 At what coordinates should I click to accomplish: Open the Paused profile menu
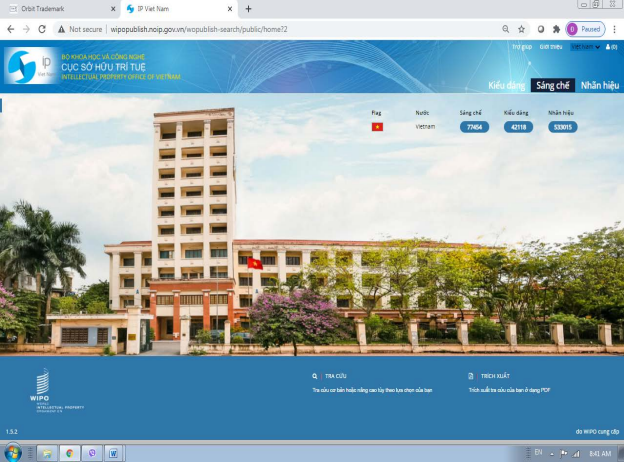pyautogui.click(x=585, y=29)
